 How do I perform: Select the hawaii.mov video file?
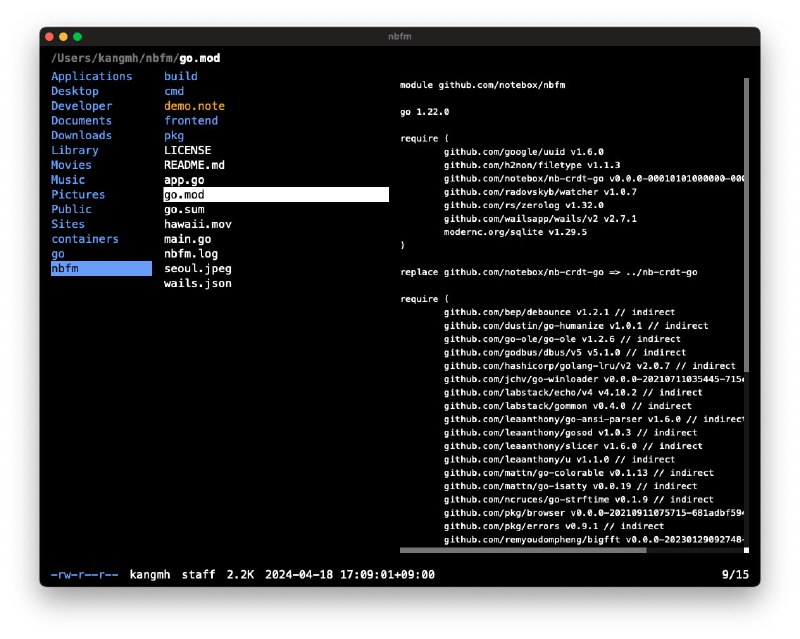click(198, 224)
